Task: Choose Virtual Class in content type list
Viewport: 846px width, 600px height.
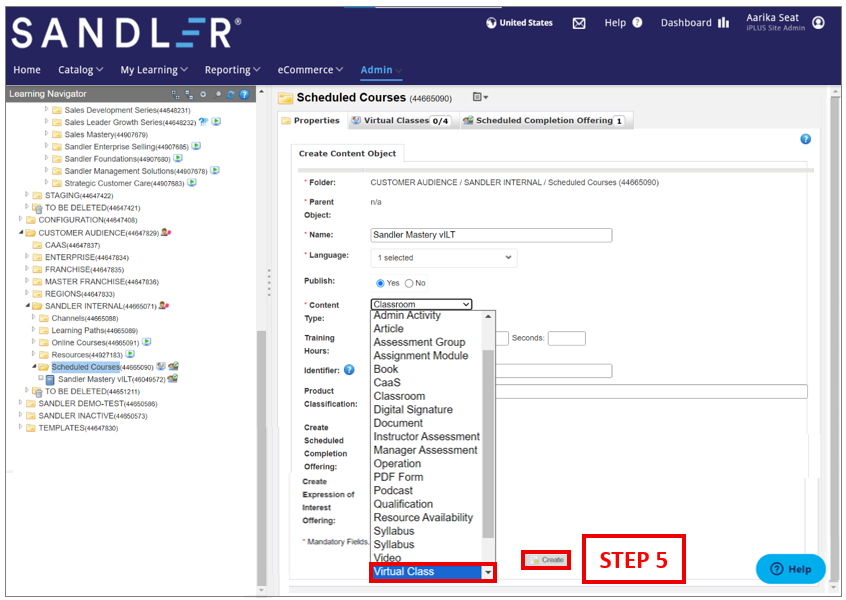Action: click(425, 572)
